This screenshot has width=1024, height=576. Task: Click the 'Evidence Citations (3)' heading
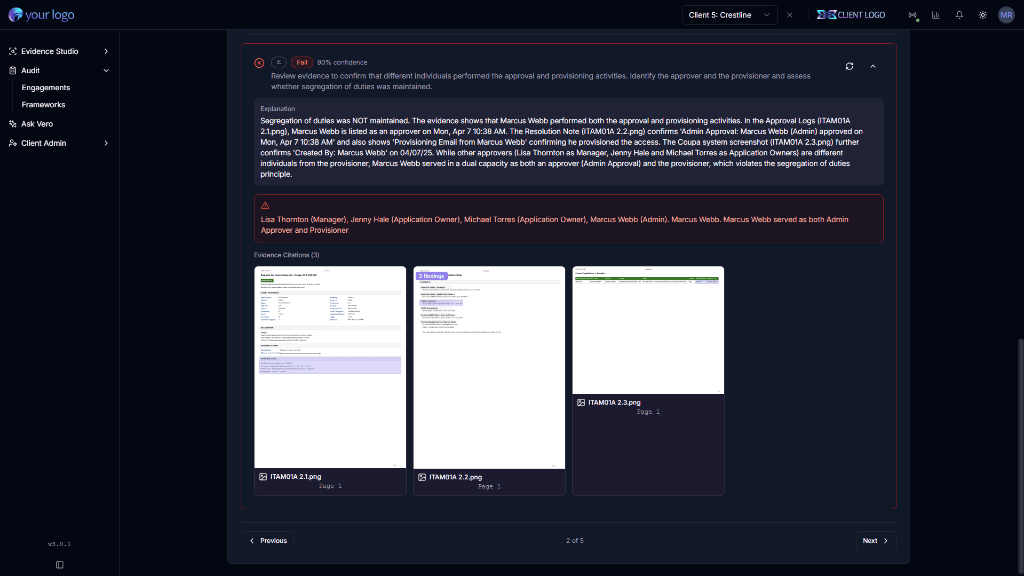pos(287,255)
